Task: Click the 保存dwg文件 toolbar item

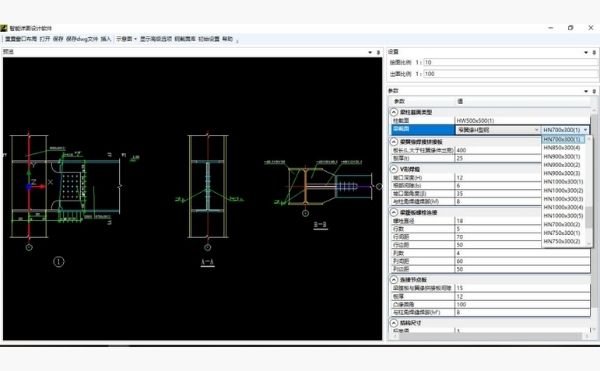Action: (82, 39)
